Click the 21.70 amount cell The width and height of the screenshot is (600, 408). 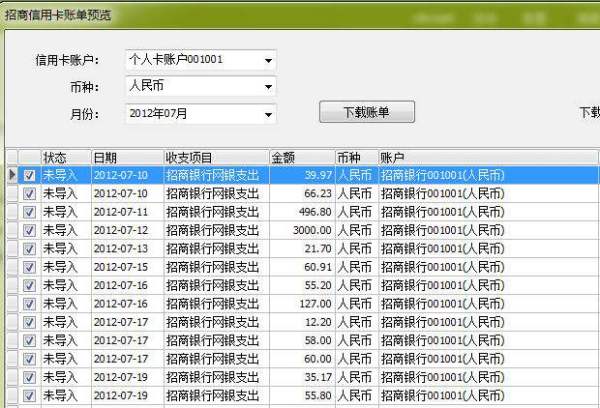click(302, 249)
